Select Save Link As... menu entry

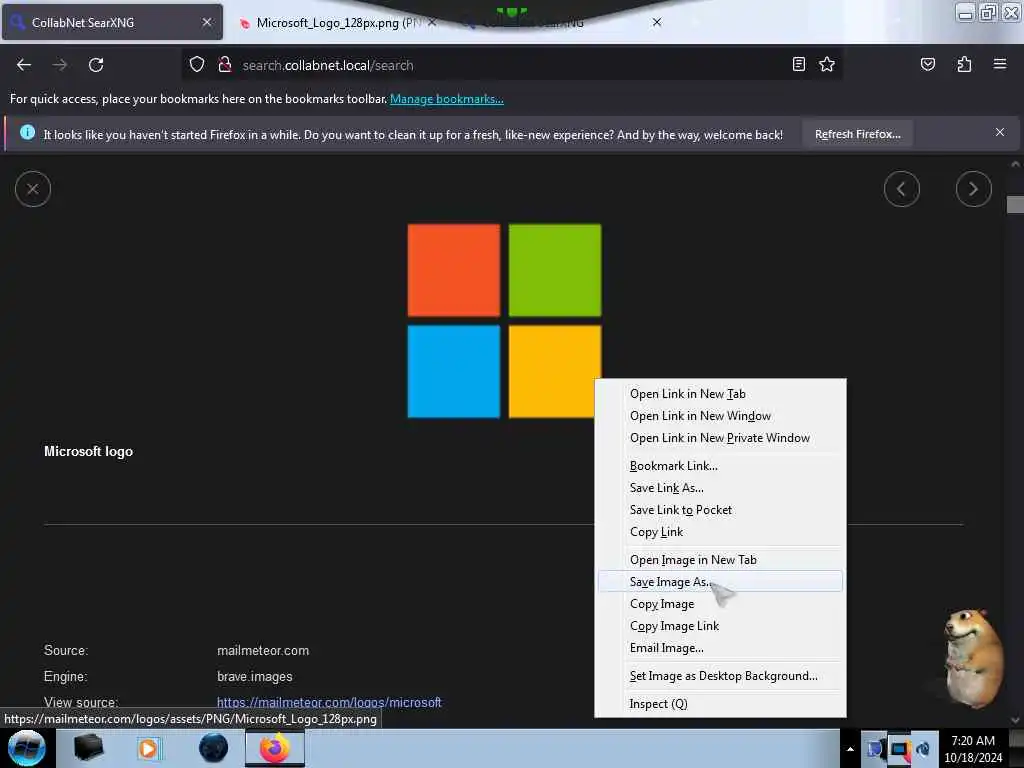(720, 488)
